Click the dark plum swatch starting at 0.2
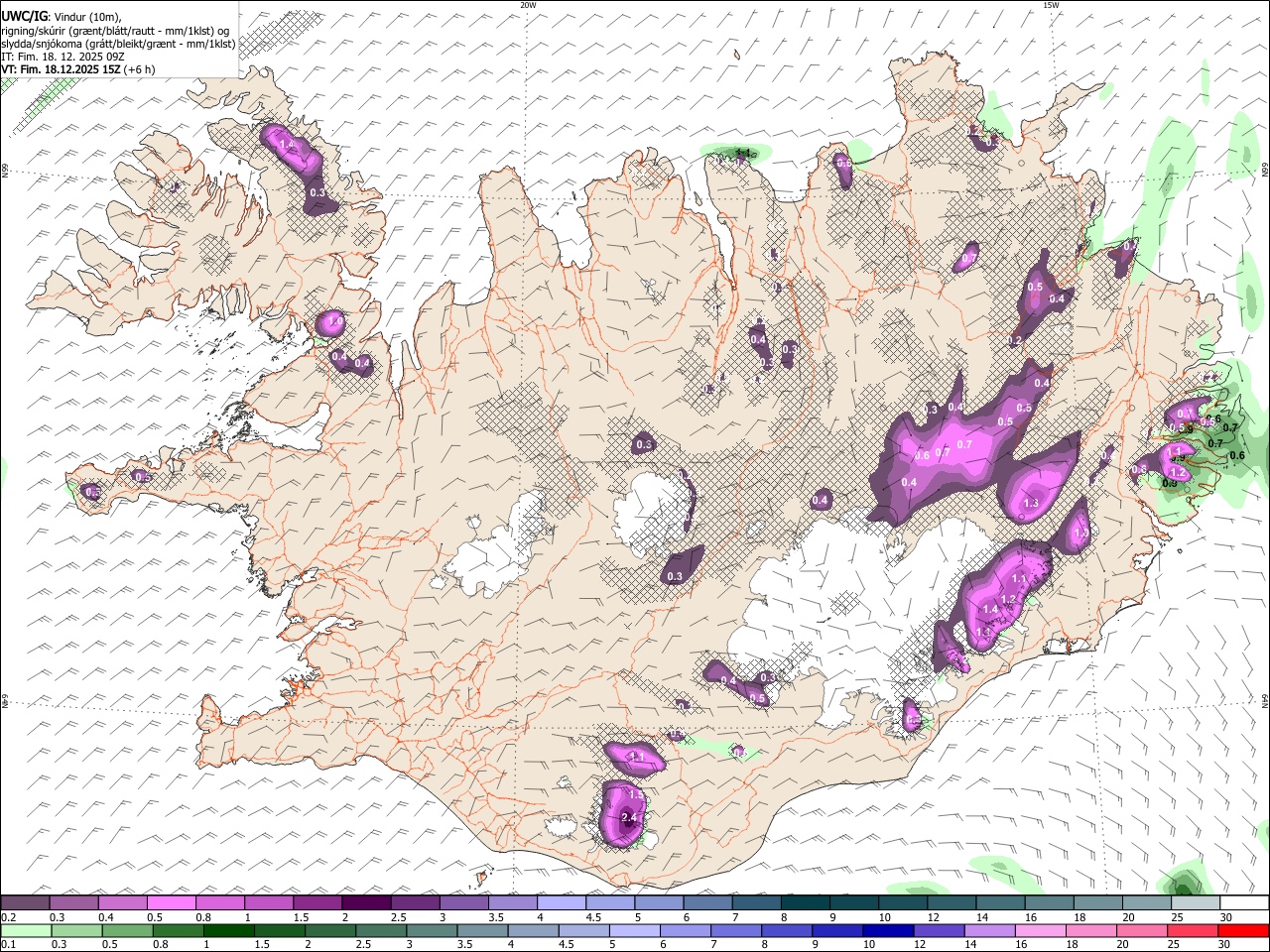 pos(25,902)
